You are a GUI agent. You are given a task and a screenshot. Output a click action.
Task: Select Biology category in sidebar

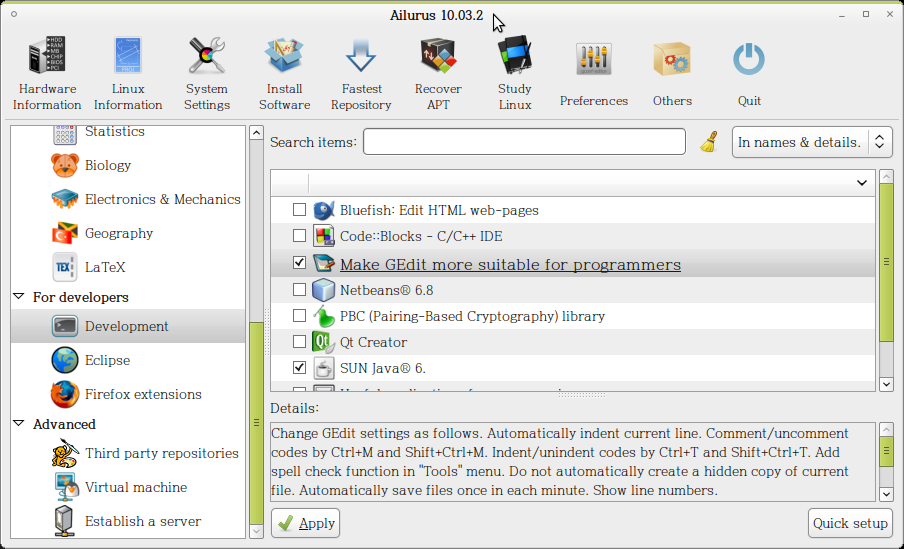click(128, 166)
